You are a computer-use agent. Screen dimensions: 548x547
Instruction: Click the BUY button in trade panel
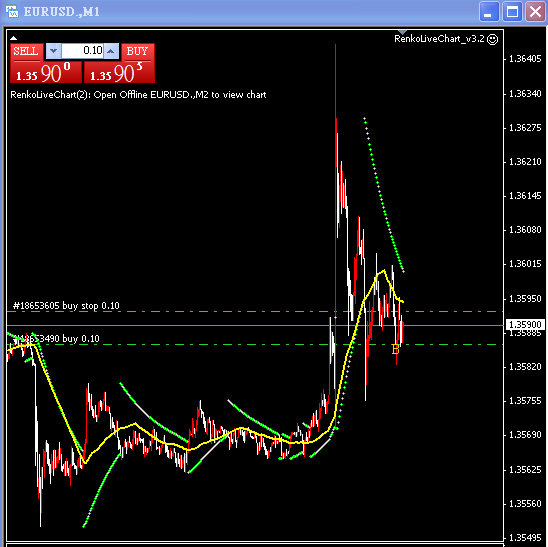[138, 52]
